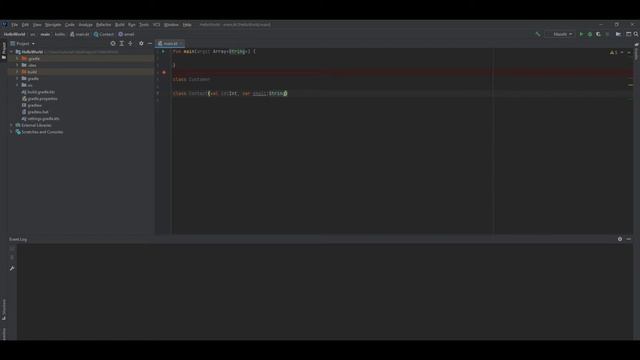Expand all items in Project panel
This screenshot has width=640, height=360.
click(x=122, y=43)
